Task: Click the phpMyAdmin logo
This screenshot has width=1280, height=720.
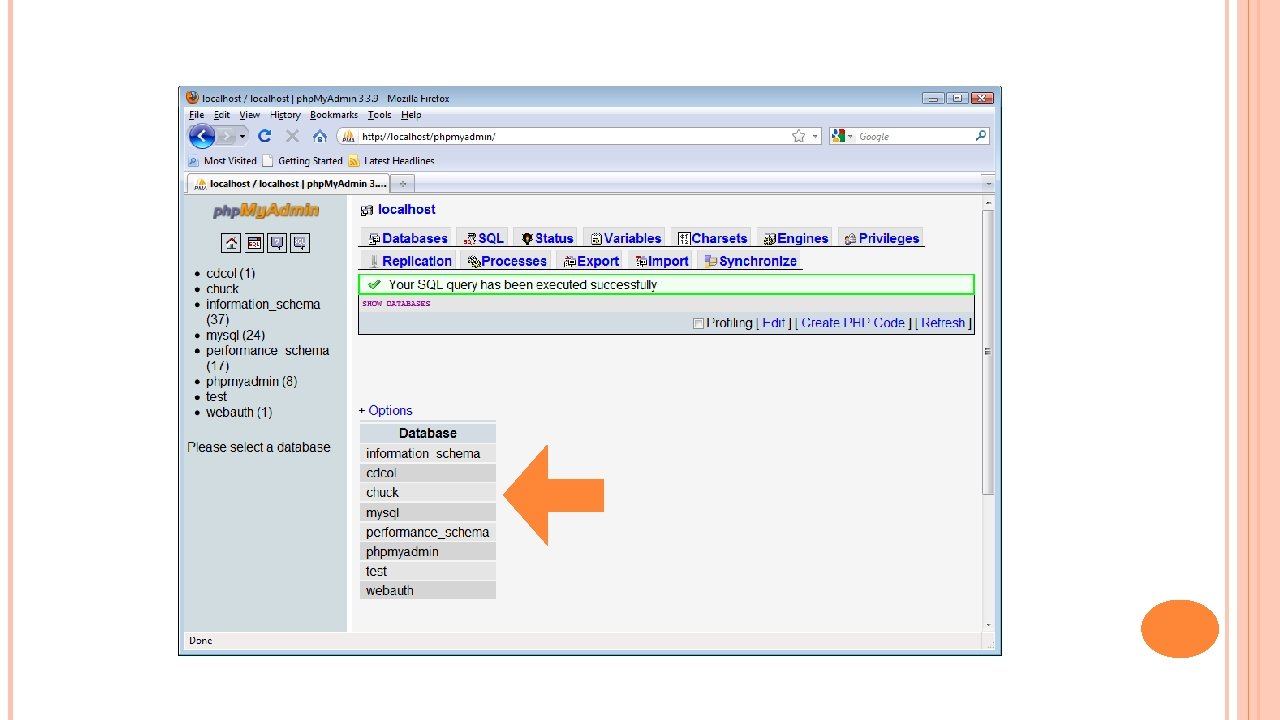Action: tap(266, 211)
